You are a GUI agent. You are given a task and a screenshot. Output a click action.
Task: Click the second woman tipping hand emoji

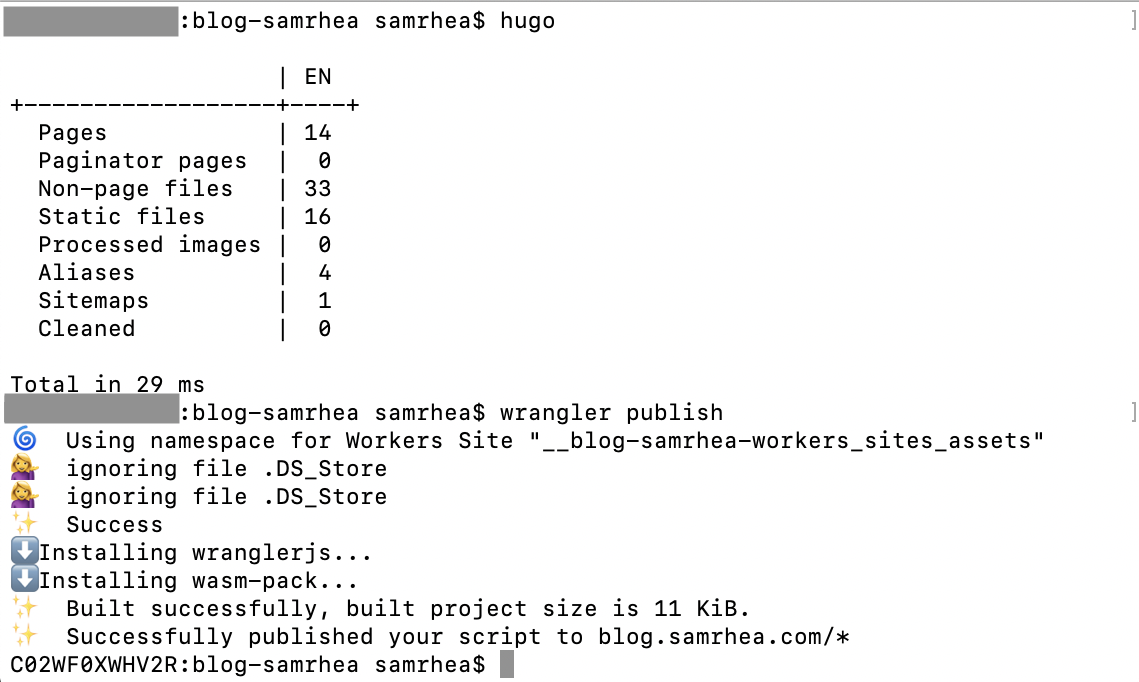coord(24,496)
